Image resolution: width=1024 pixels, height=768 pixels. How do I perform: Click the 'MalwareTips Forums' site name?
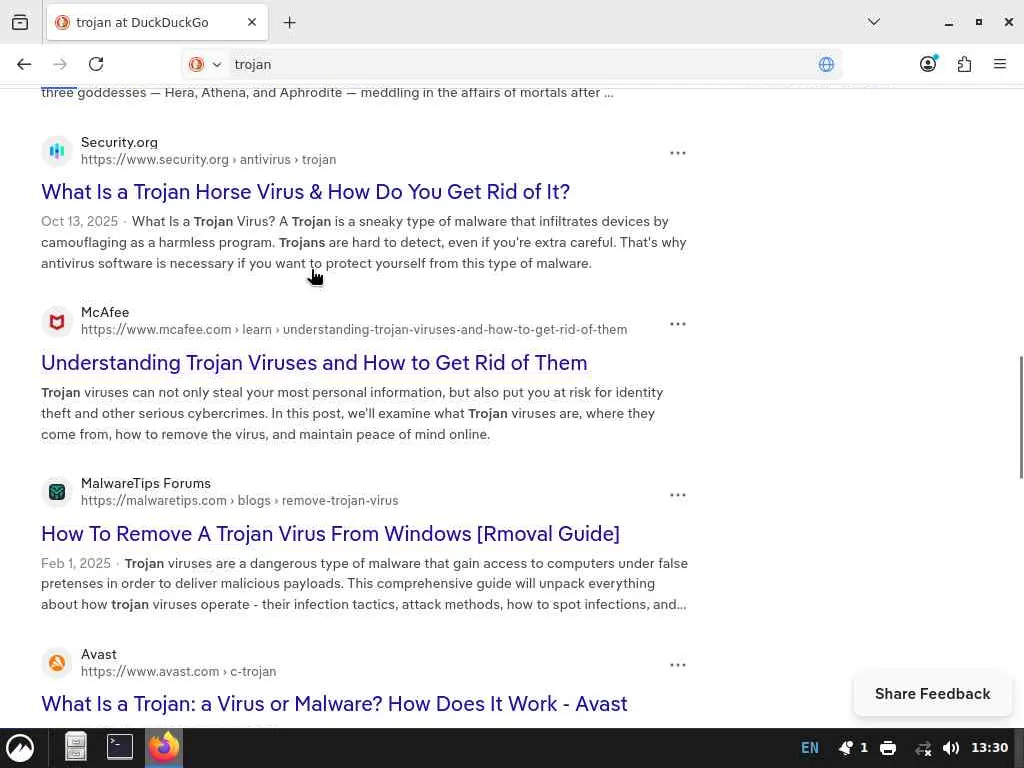pyautogui.click(x=146, y=483)
